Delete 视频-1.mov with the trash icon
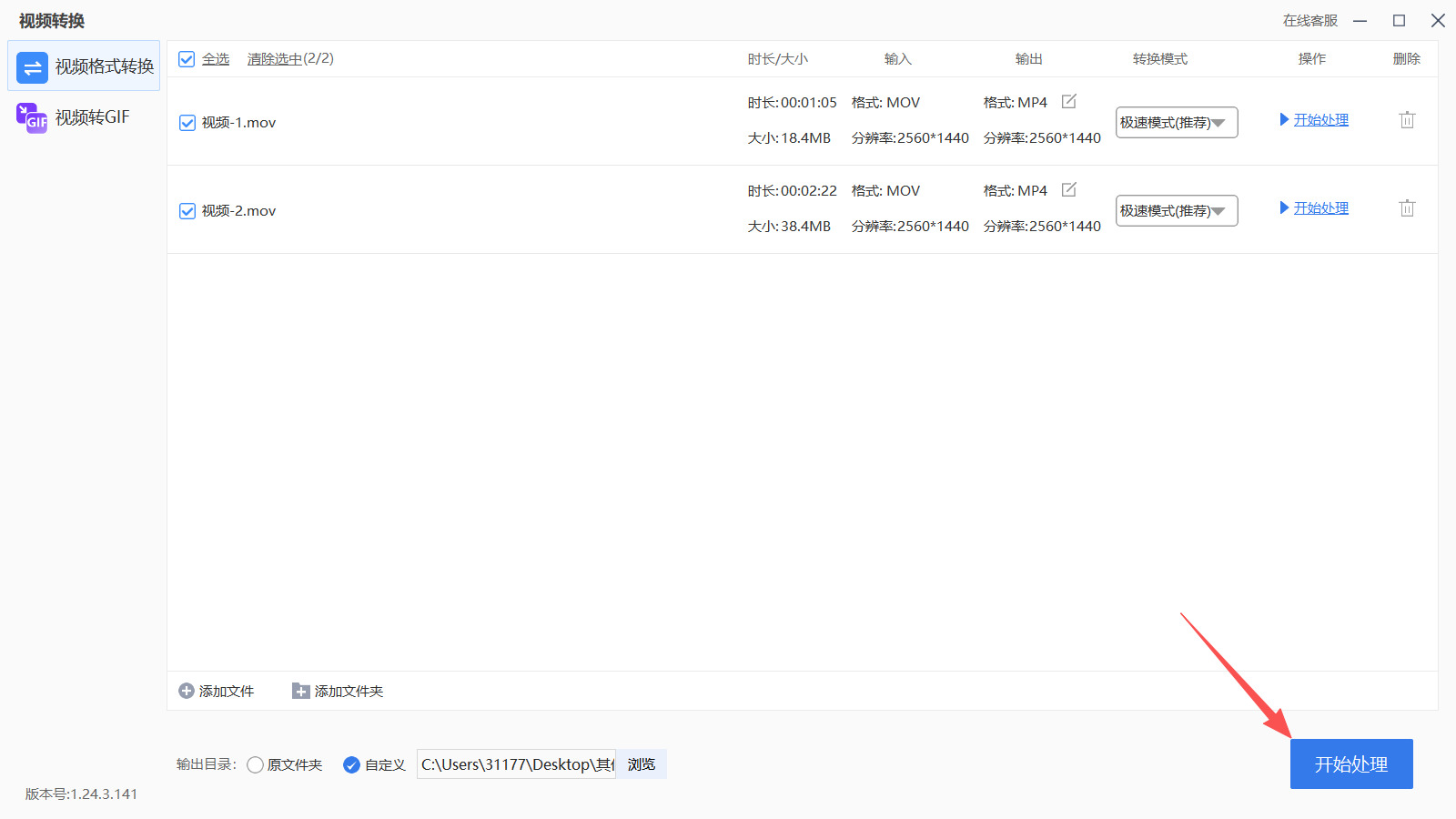The height and width of the screenshot is (819, 1456). tap(1407, 119)
